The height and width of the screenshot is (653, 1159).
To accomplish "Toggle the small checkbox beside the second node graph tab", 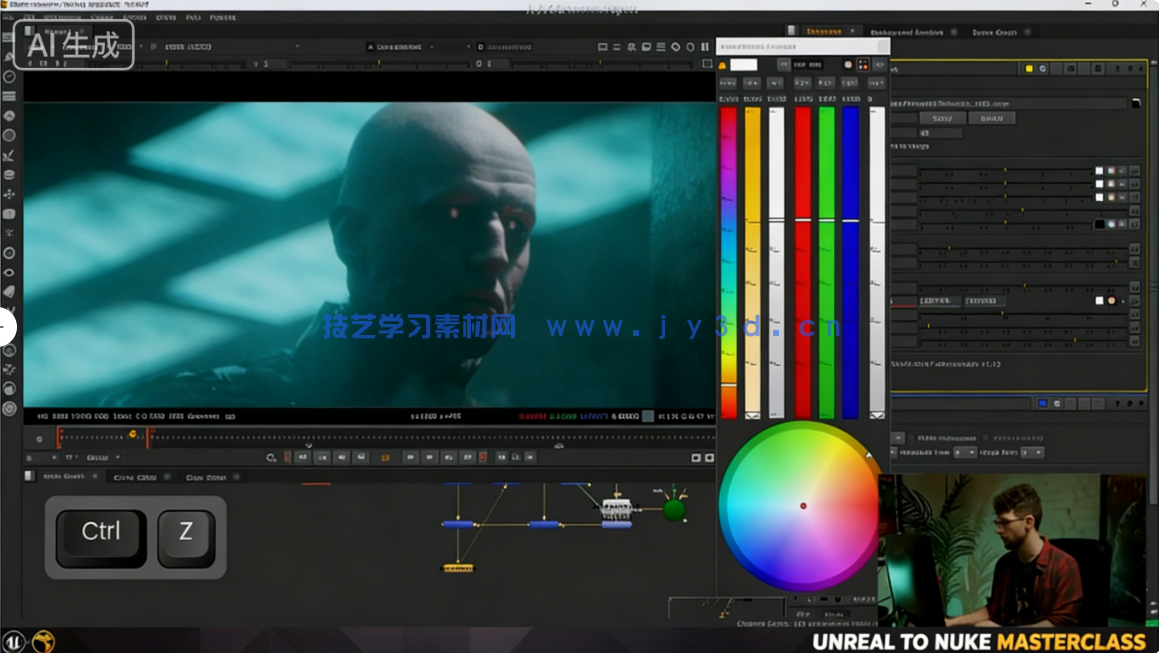I will tap(164, 476).
